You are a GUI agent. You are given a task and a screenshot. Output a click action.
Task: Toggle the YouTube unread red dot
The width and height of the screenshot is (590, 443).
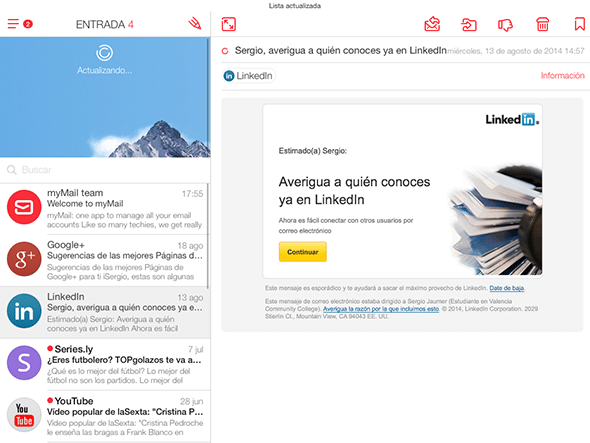50,400
